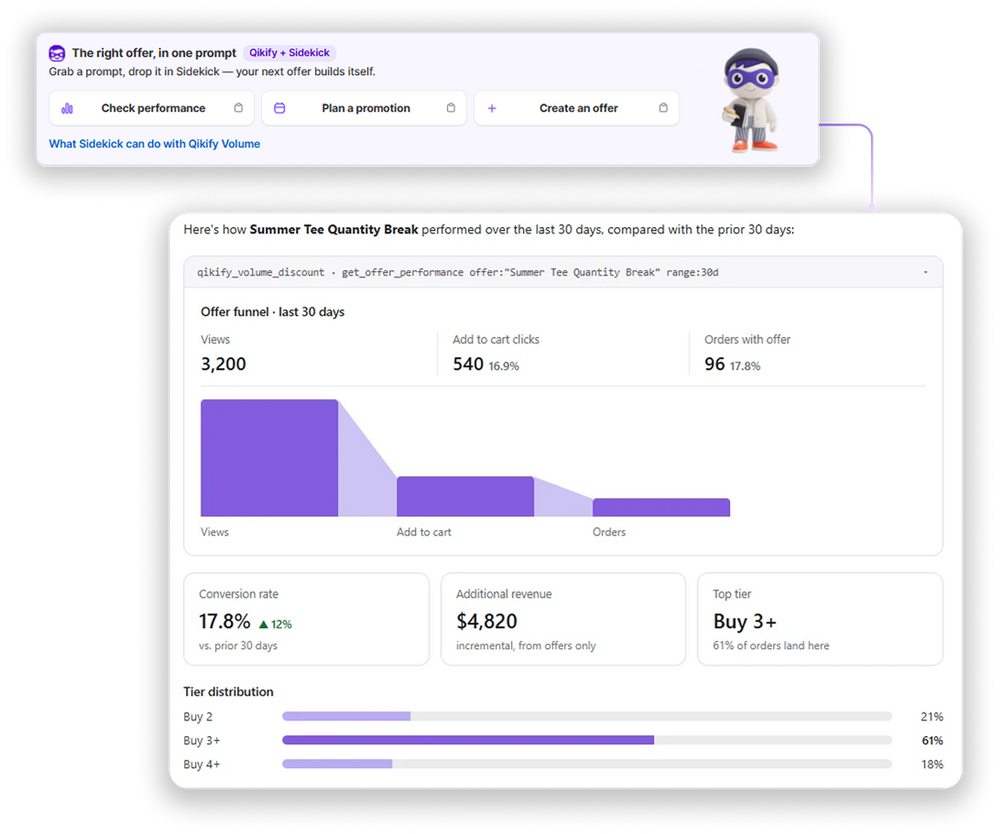Click the Plan a promotion button
1000x834 pixels.
(364, 108)
